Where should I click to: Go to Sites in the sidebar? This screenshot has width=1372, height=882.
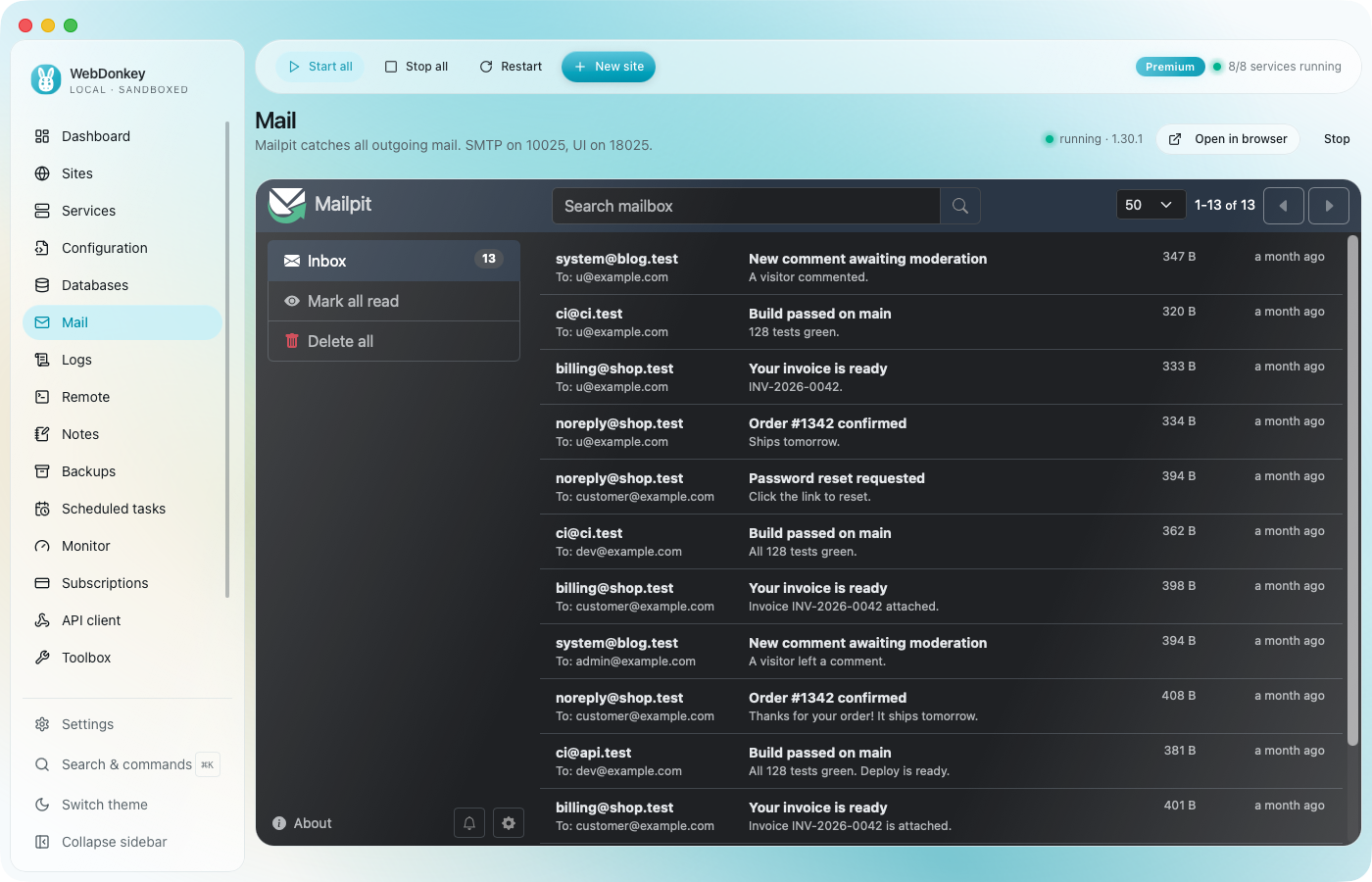click(122, 173)
